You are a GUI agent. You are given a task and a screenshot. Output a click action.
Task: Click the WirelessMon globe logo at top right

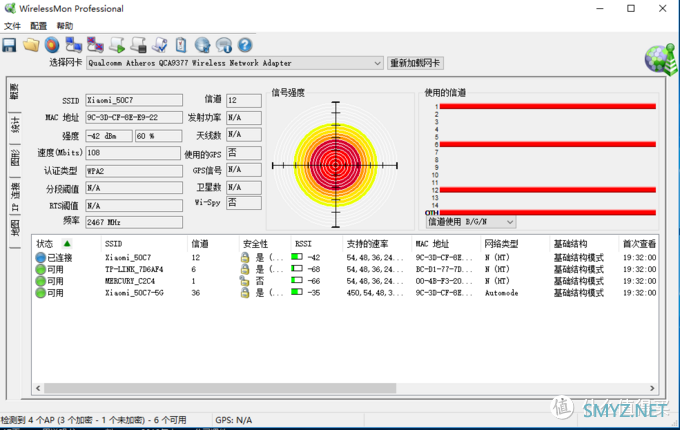pos(660,59)
